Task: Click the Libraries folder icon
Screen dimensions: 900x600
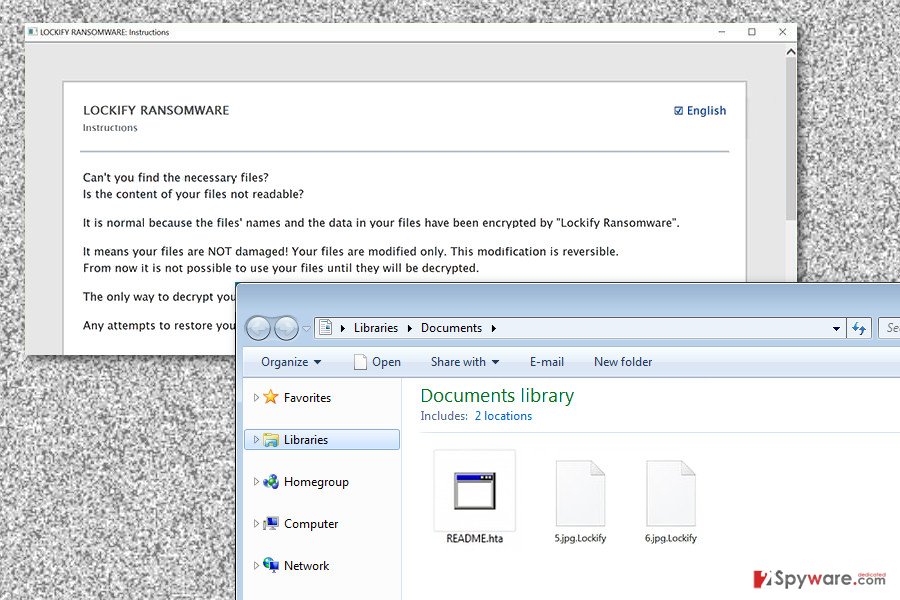Action: 271,440
